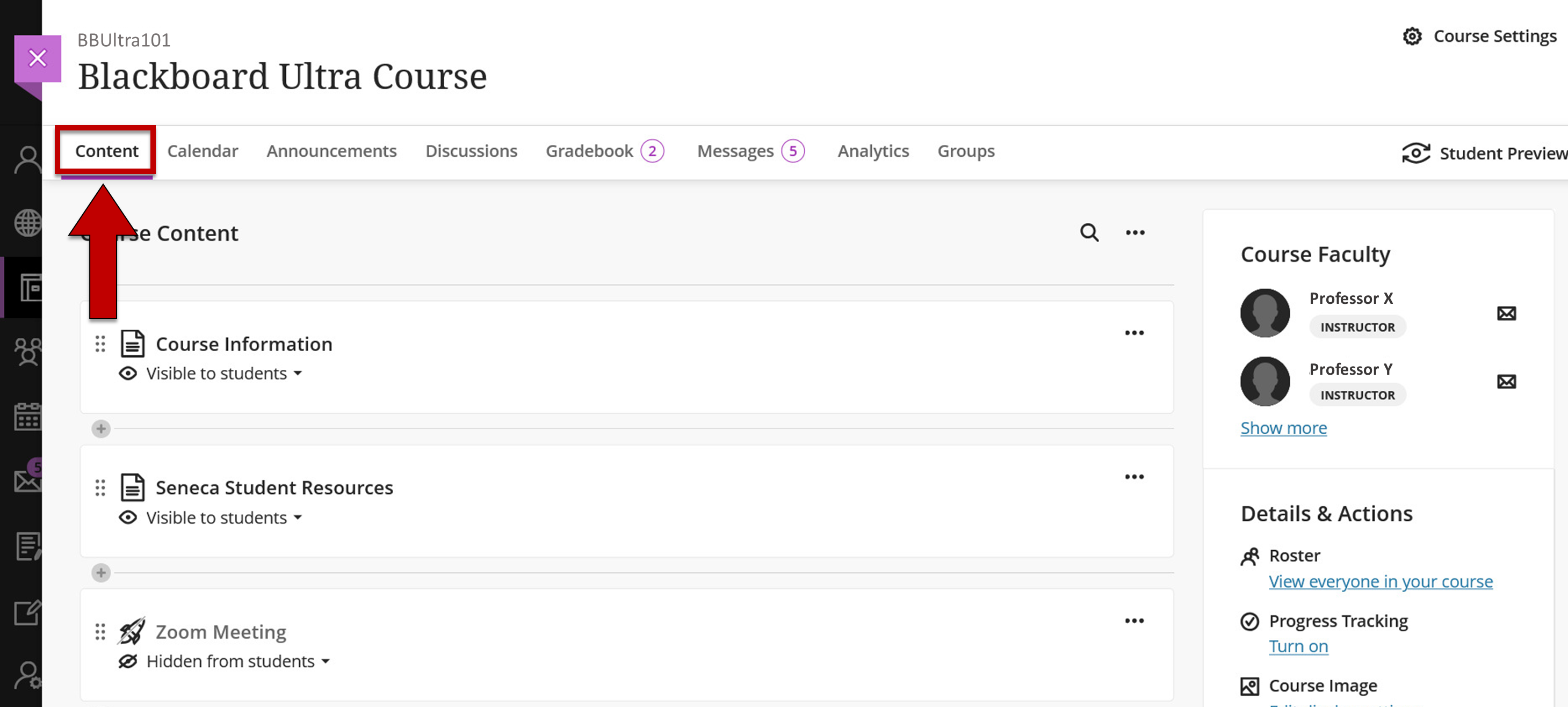Open Course Settings gear icon
The image size is (1568, 707).
point(1412,37)
